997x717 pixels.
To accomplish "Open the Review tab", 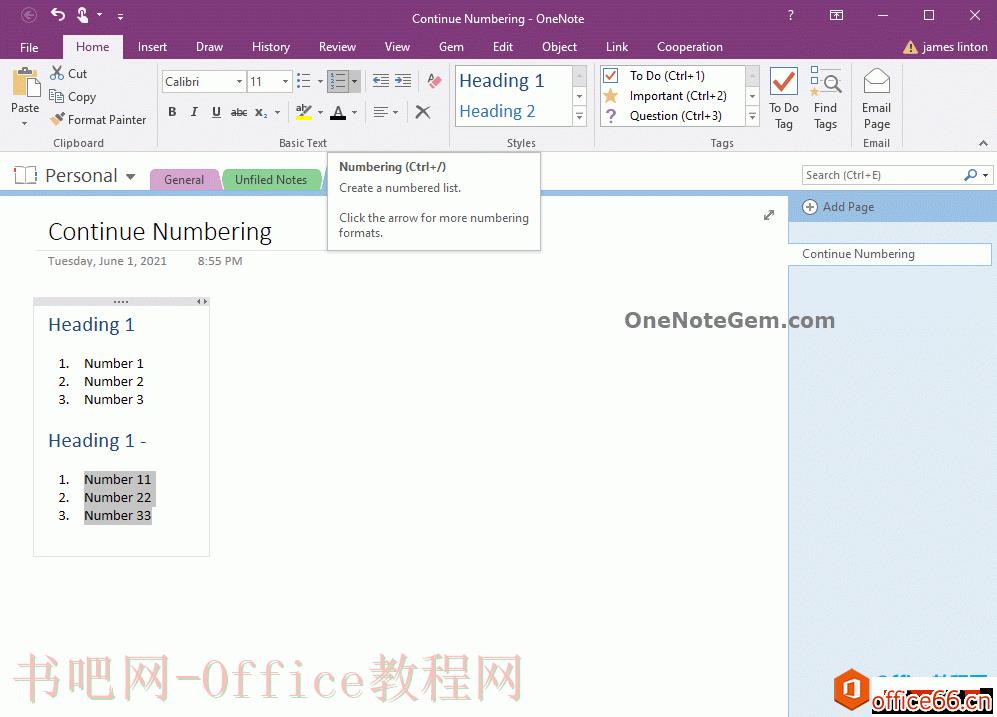I will coord(337,46).
